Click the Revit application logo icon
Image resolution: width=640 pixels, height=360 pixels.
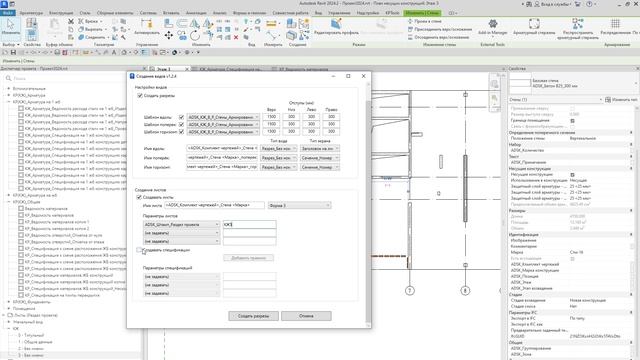pyautogui.click(x=4, y=4)
